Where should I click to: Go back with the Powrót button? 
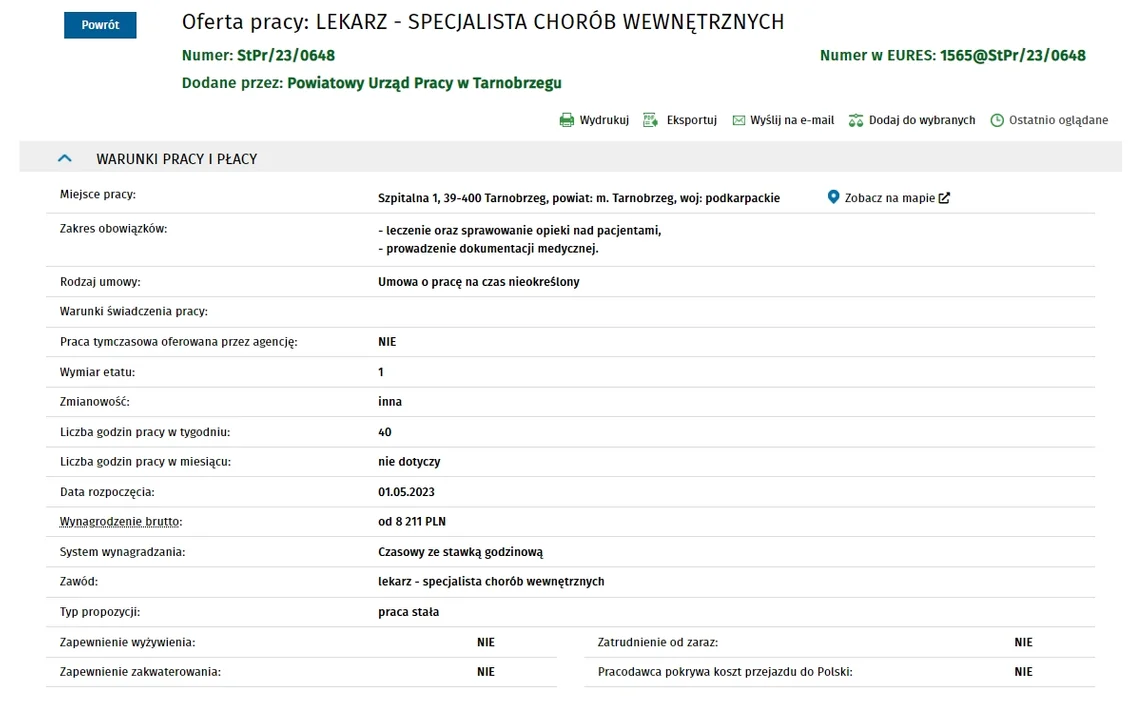point(100,25)
